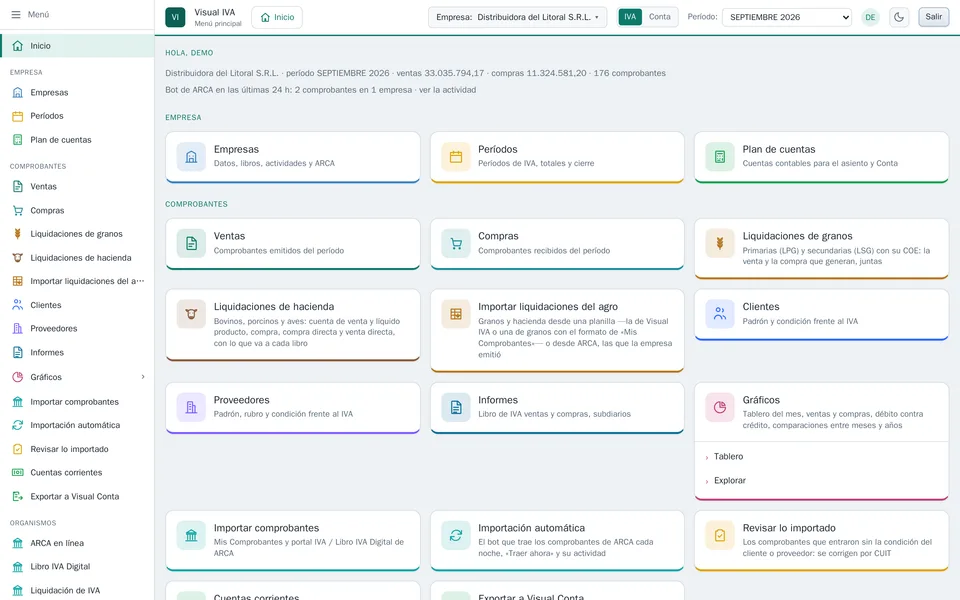Click the 'HOLA, DEMO' greeting text

[189, 53]
